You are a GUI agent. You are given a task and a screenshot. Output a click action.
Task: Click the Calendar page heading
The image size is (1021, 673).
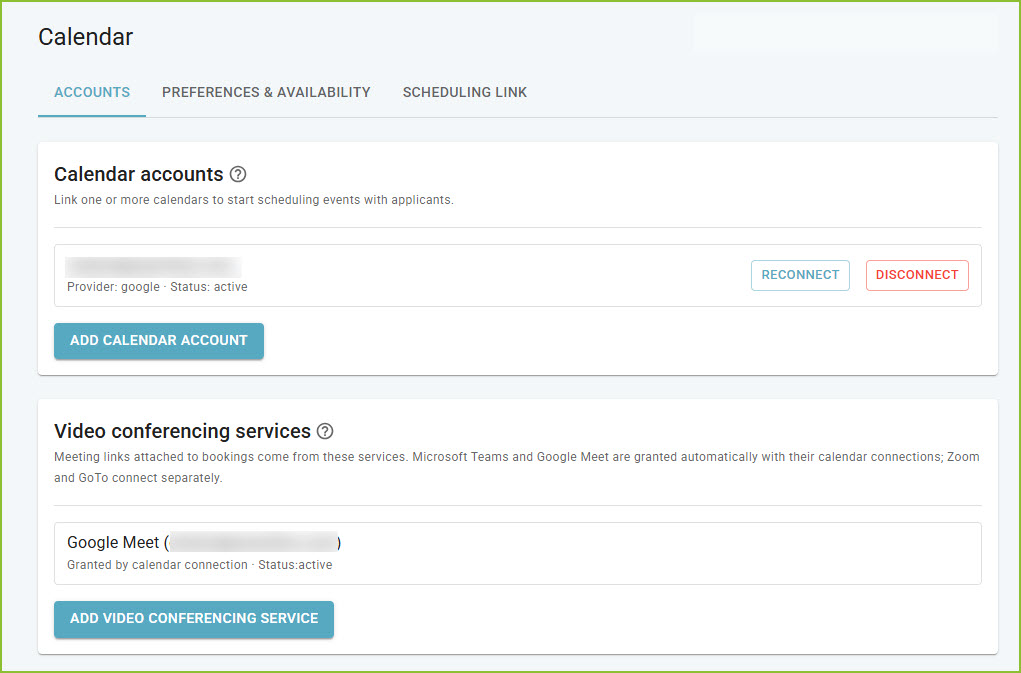(x=85, y=37)
